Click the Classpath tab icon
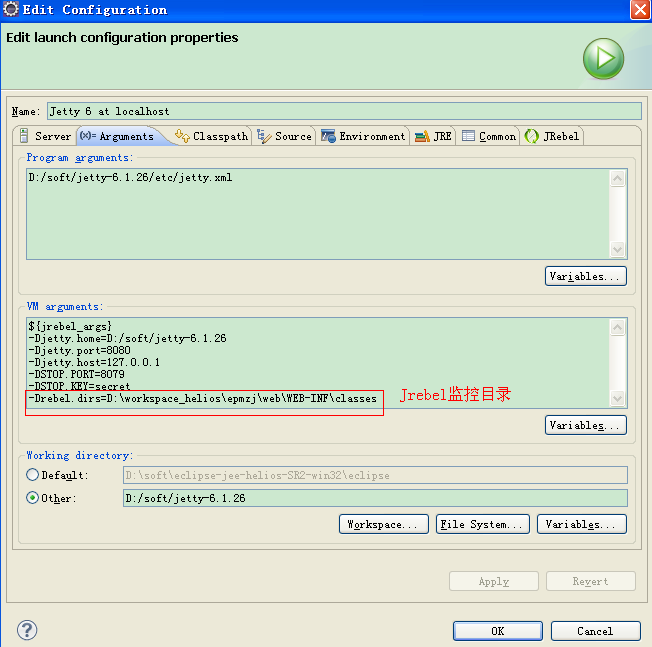Image resolution: width=652 pixels, height=647 pixels. [x=182, y=136]
